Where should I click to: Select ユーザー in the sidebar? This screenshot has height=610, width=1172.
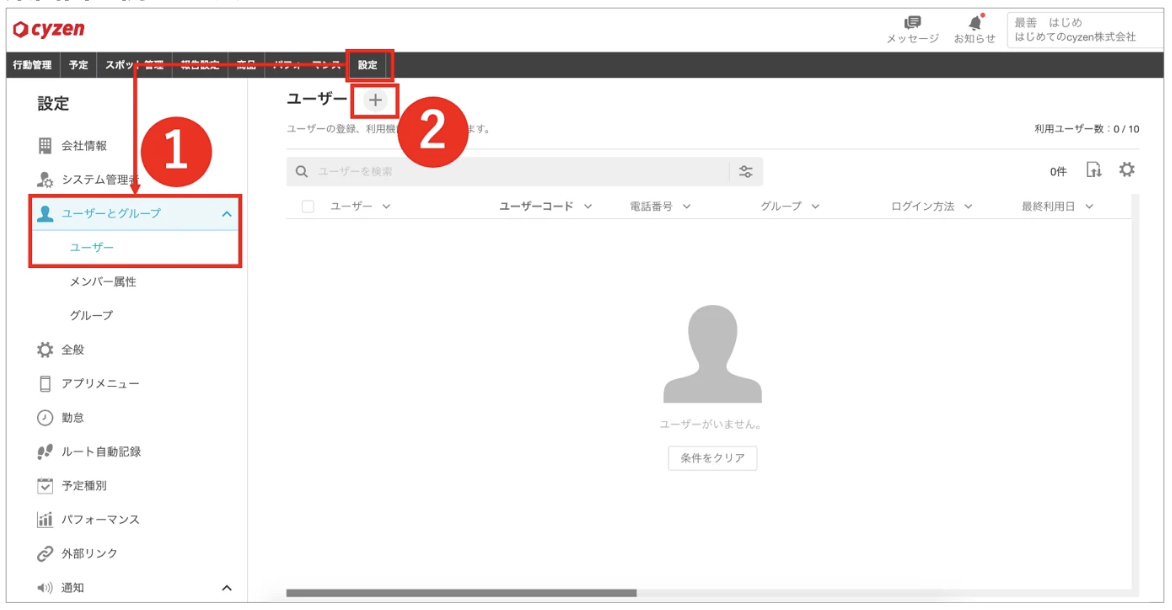pyautogui.click(x=92, y=247)
